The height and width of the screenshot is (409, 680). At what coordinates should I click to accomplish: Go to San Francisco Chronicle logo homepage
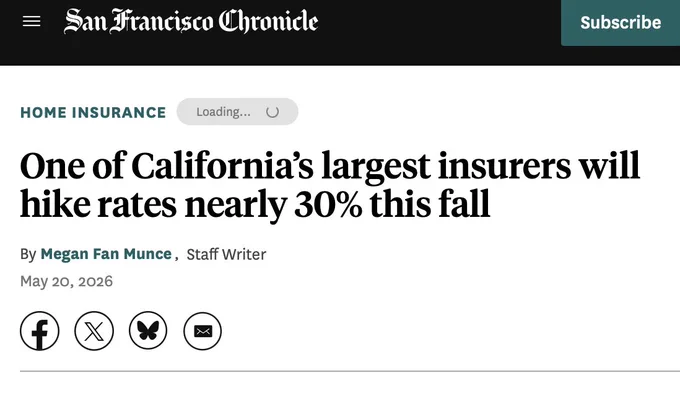click(191, 21)
